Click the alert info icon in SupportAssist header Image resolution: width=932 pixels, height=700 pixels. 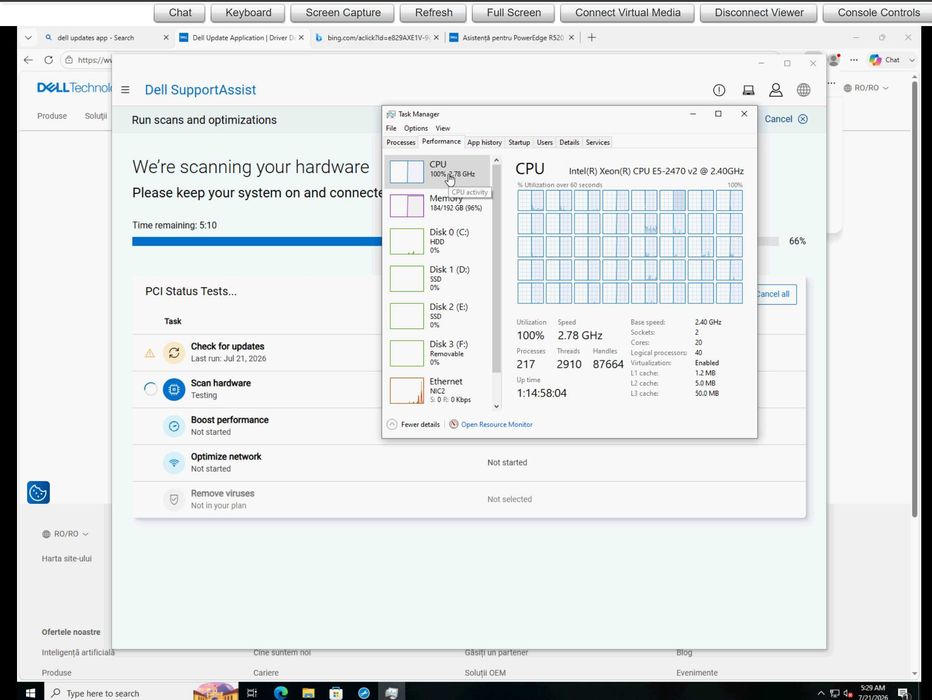coord(719,90)
